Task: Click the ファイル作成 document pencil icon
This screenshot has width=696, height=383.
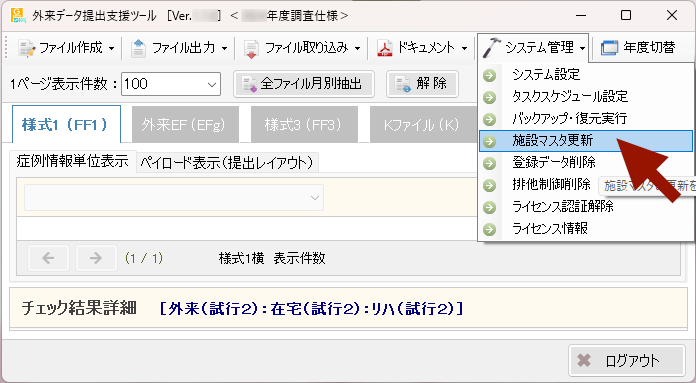Action: tap(26, 48)
